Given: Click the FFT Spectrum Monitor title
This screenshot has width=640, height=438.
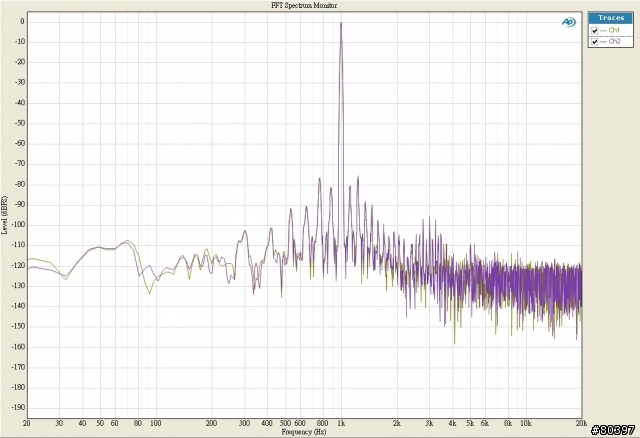Looking at the screenshot, I should [304, 5].
